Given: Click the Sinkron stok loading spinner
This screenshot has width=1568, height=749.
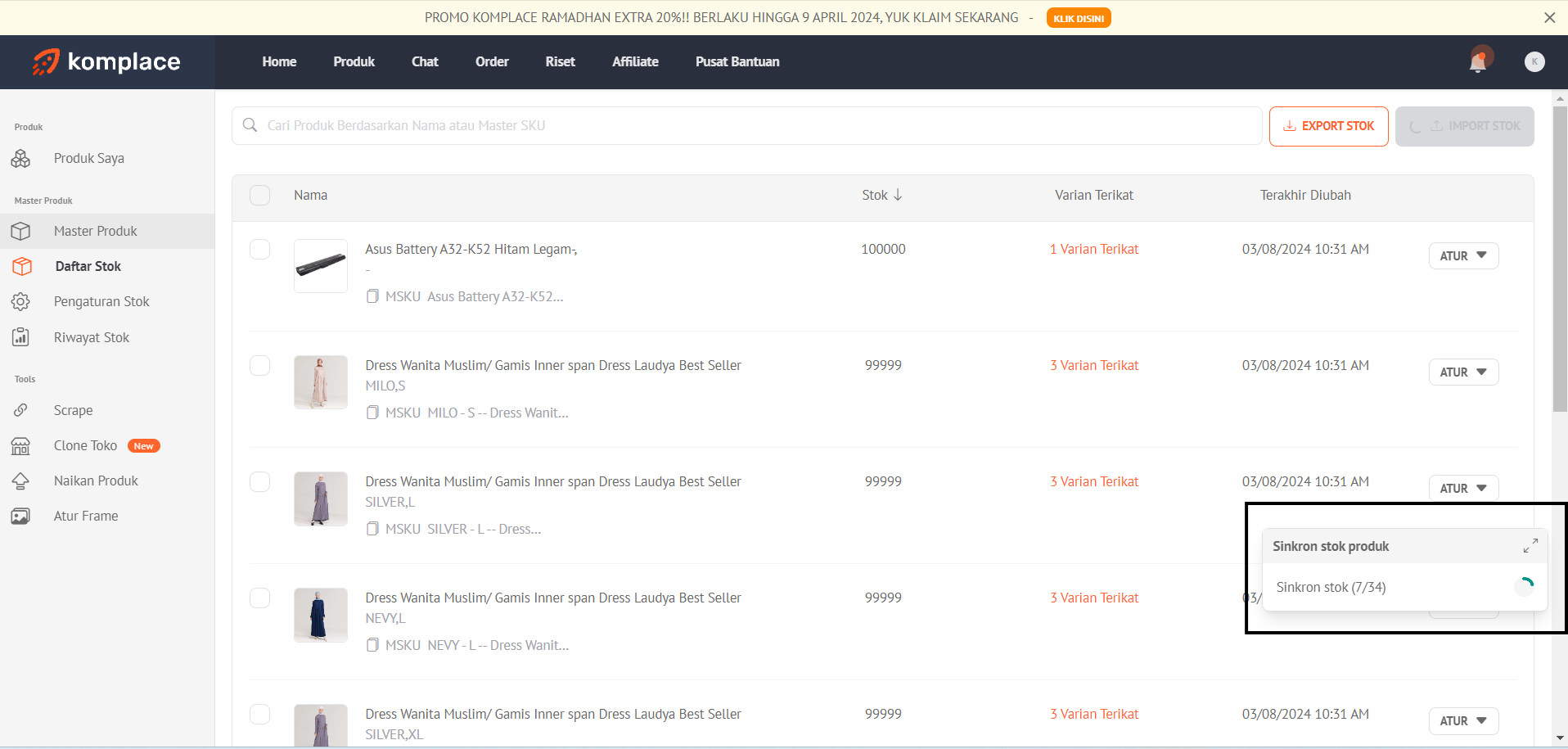Looking at the screenshot, I should [x=1525, y=587].
